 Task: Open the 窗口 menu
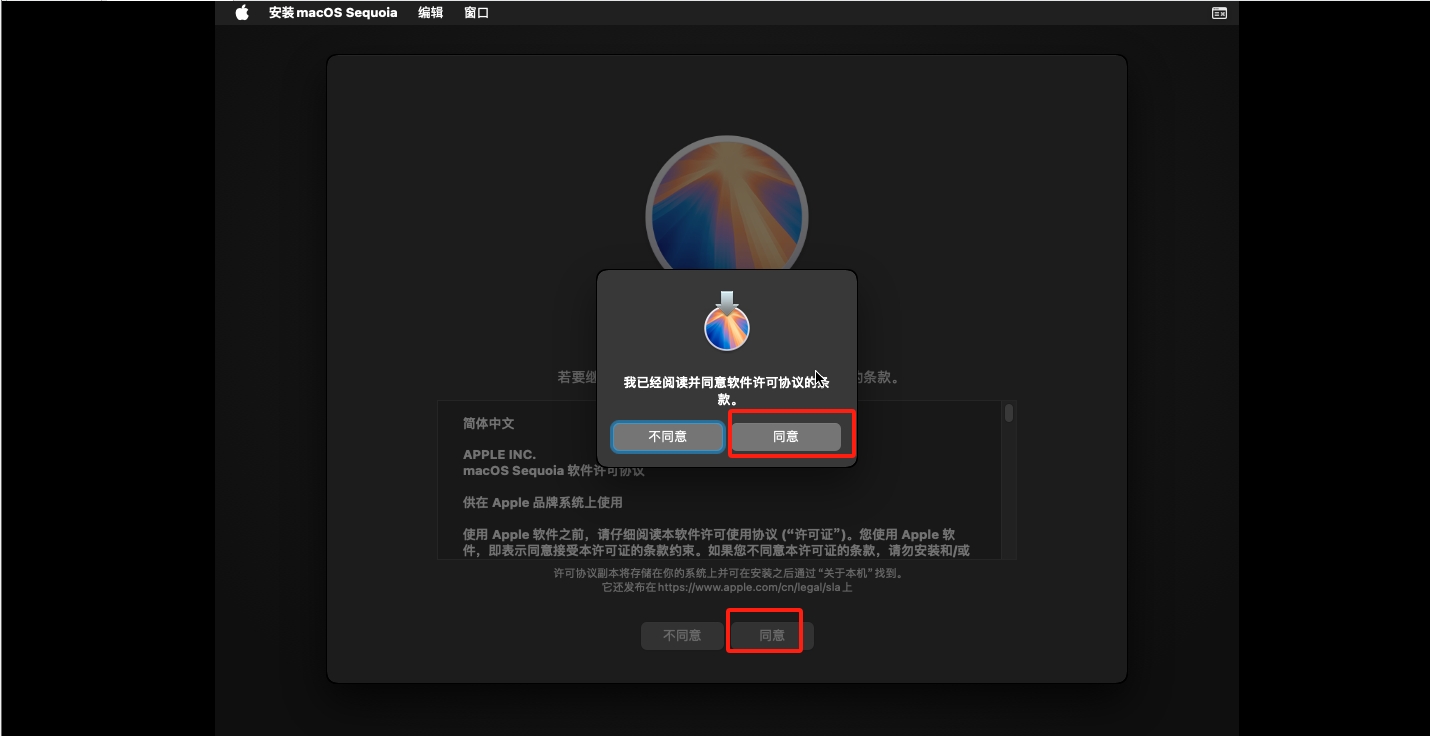point(477,13)
